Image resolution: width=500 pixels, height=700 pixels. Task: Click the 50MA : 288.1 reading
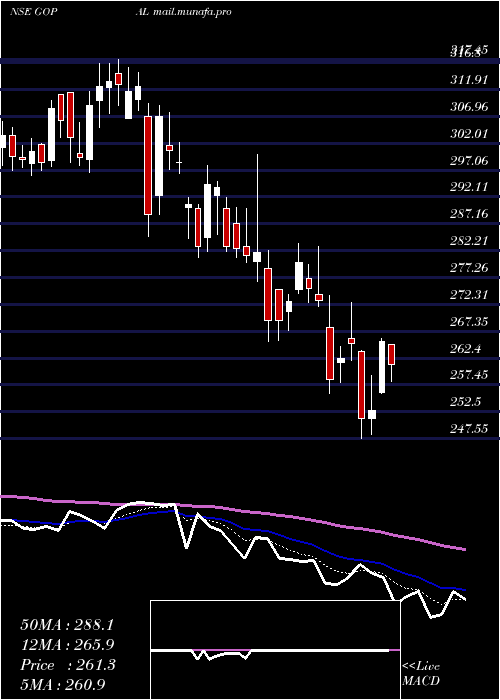(67, 625)
